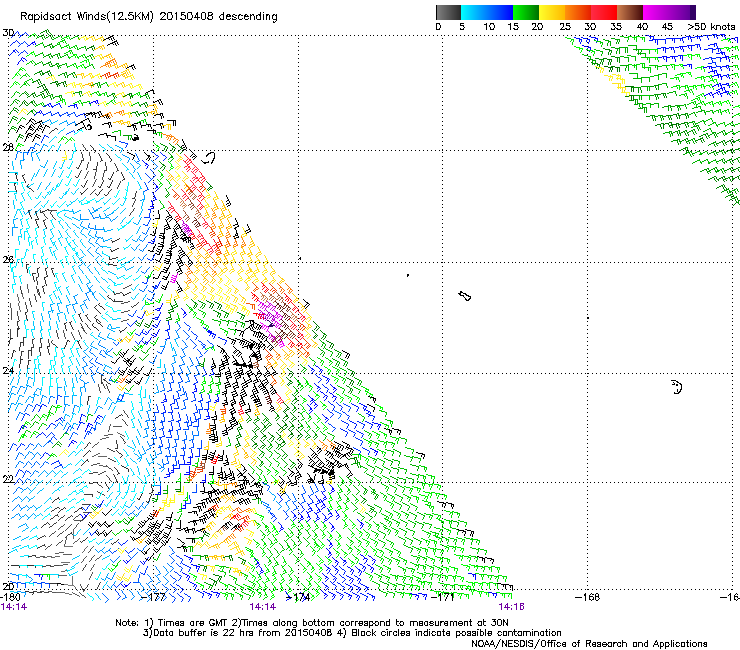Click the gray 0-5 knots legend swatch
This screenshot has height=650, width=740.
[448, 12]
